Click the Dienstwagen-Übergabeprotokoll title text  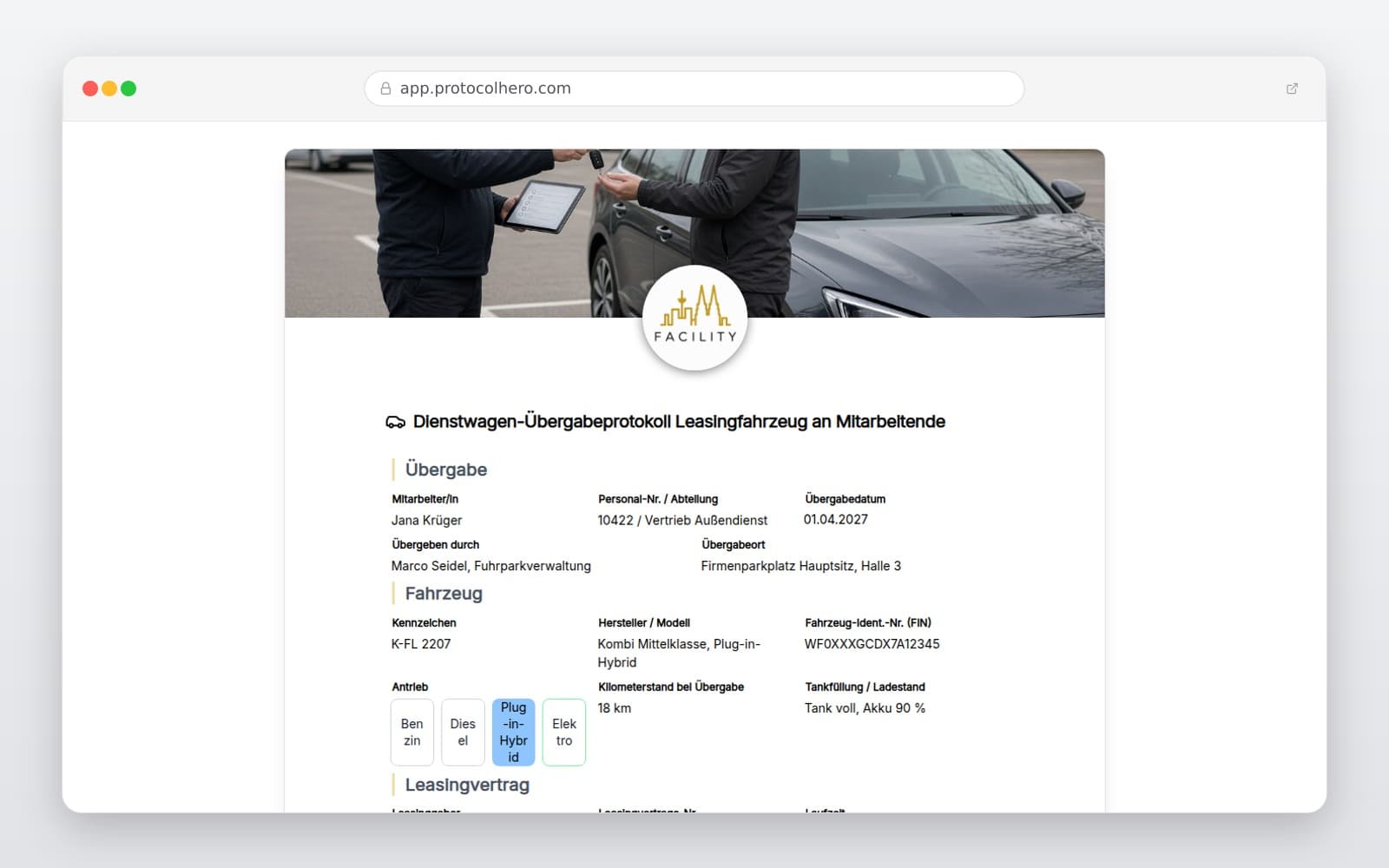(679, 422)
